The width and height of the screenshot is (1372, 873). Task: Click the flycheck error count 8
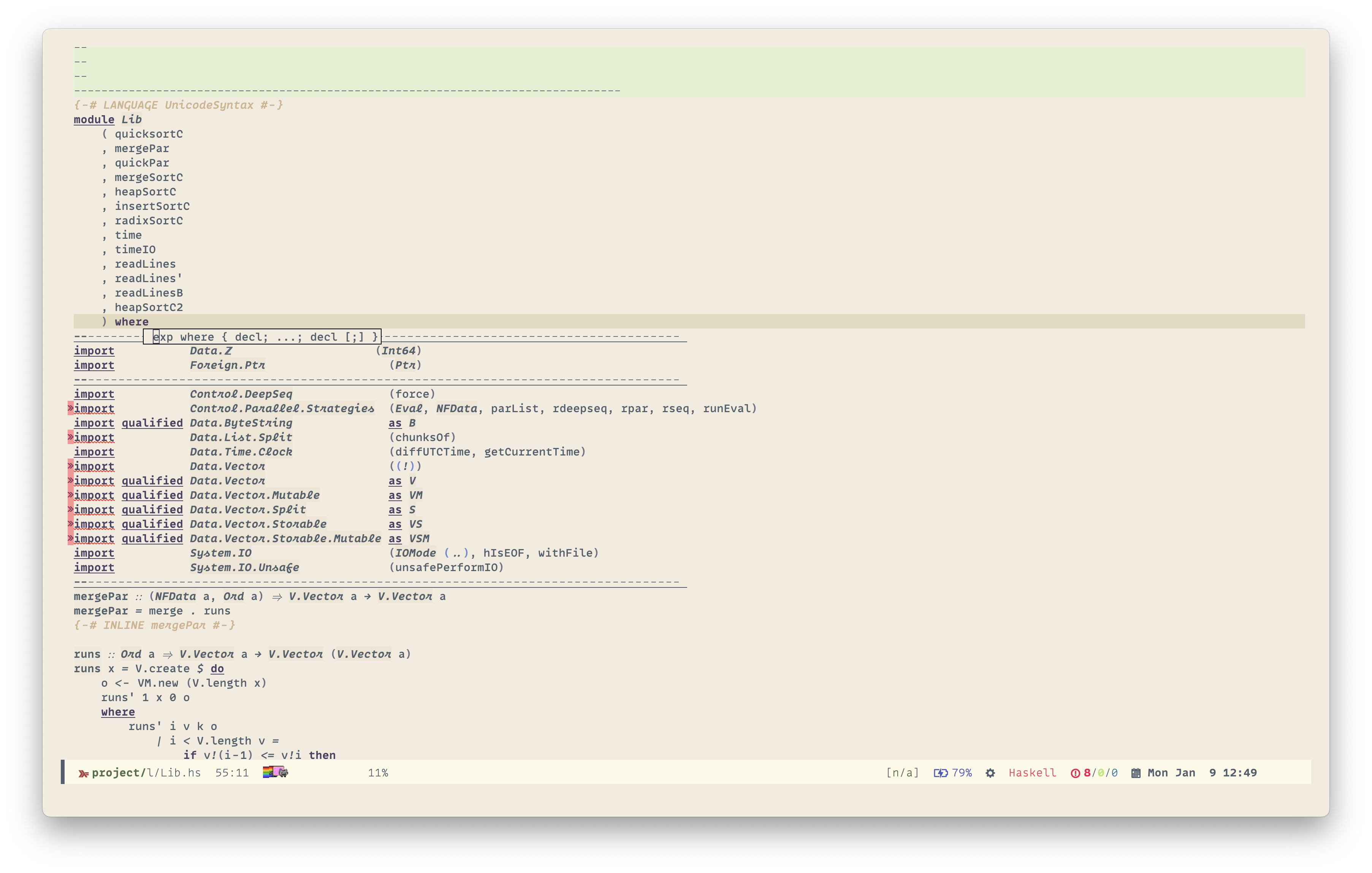point(1087,773)
